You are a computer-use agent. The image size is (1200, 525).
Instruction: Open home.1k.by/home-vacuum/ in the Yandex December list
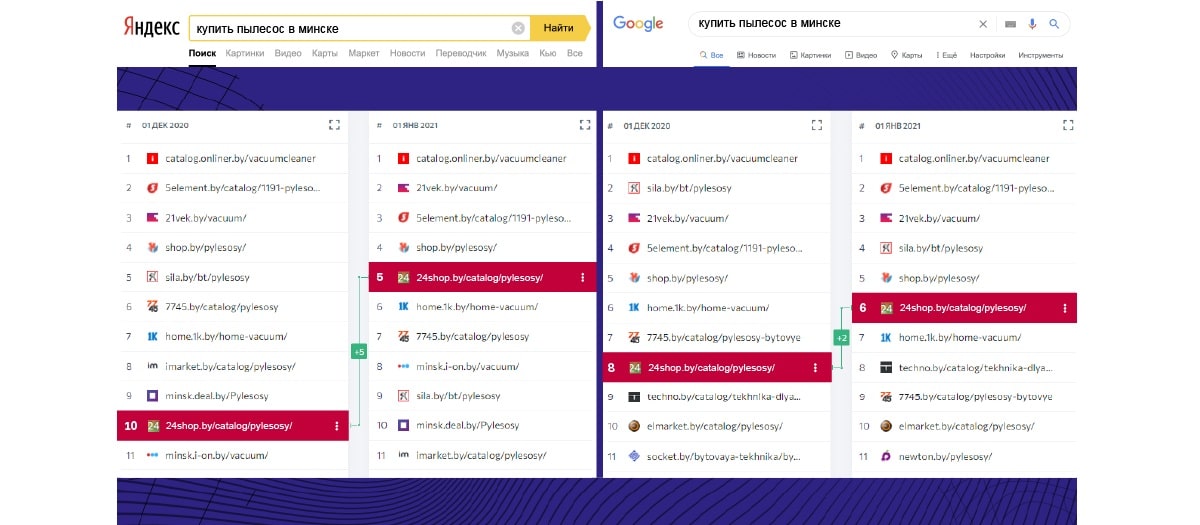(x=226, y=337)
